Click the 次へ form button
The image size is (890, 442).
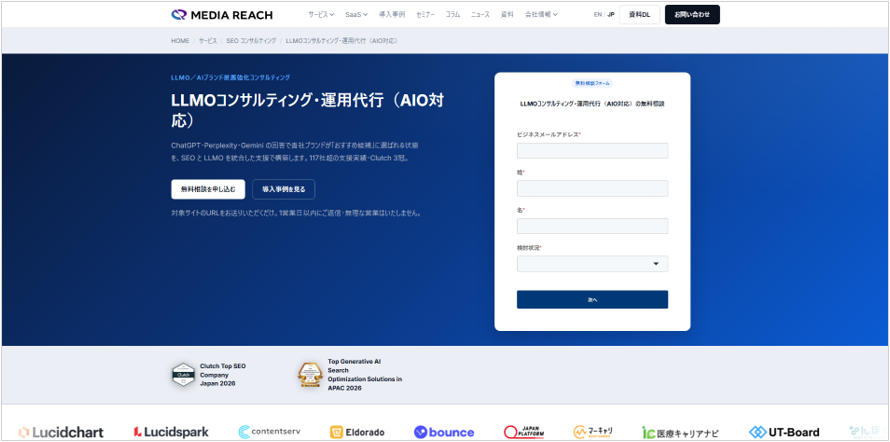coord(592,300)
